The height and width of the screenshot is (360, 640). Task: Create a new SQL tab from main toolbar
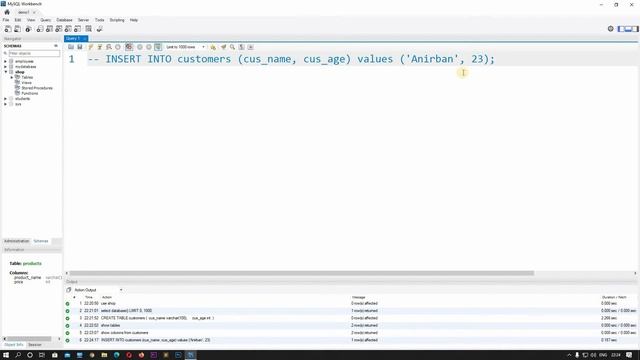point(8,29)
